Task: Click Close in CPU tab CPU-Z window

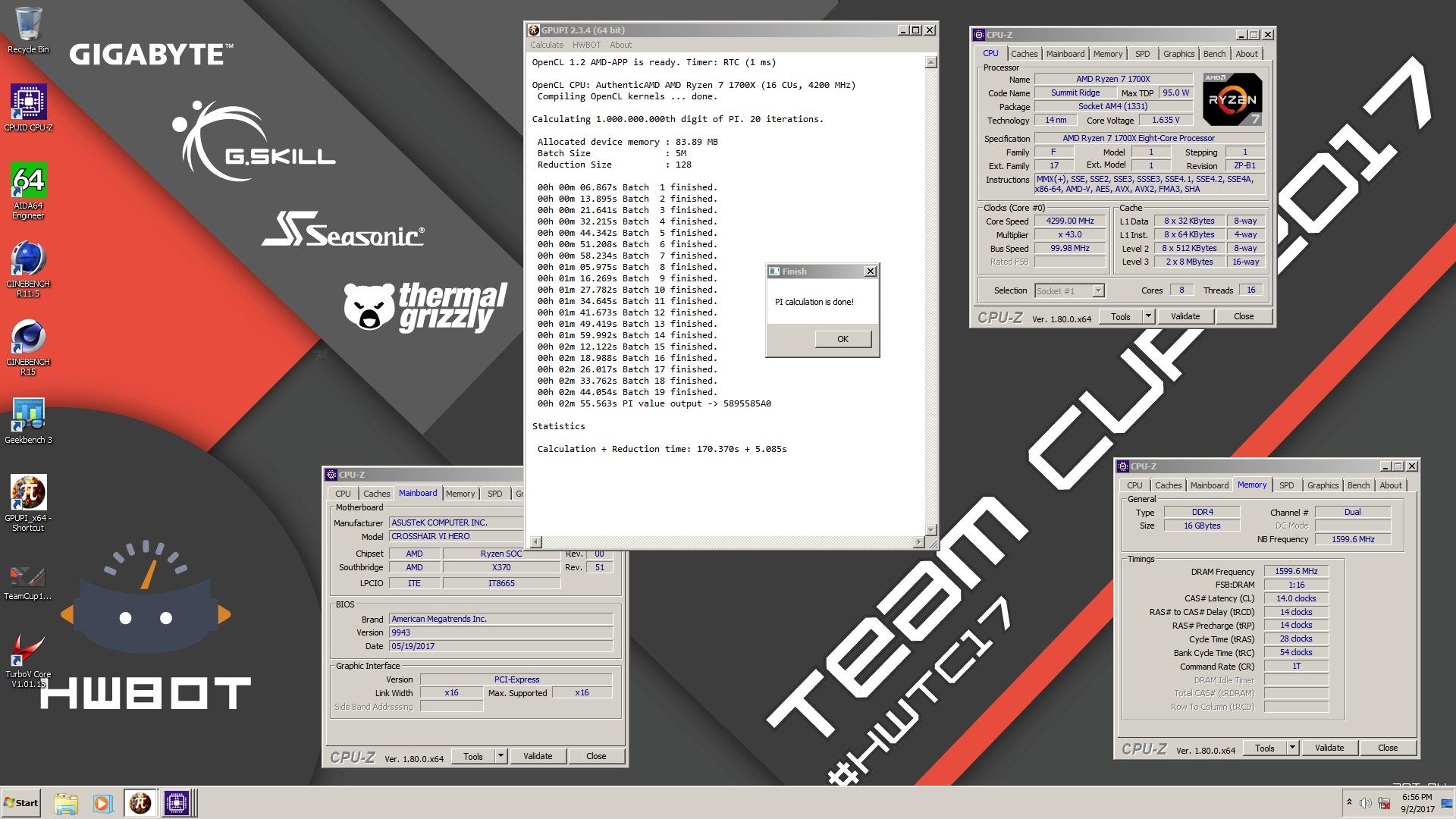Action: coord(1244,317)
